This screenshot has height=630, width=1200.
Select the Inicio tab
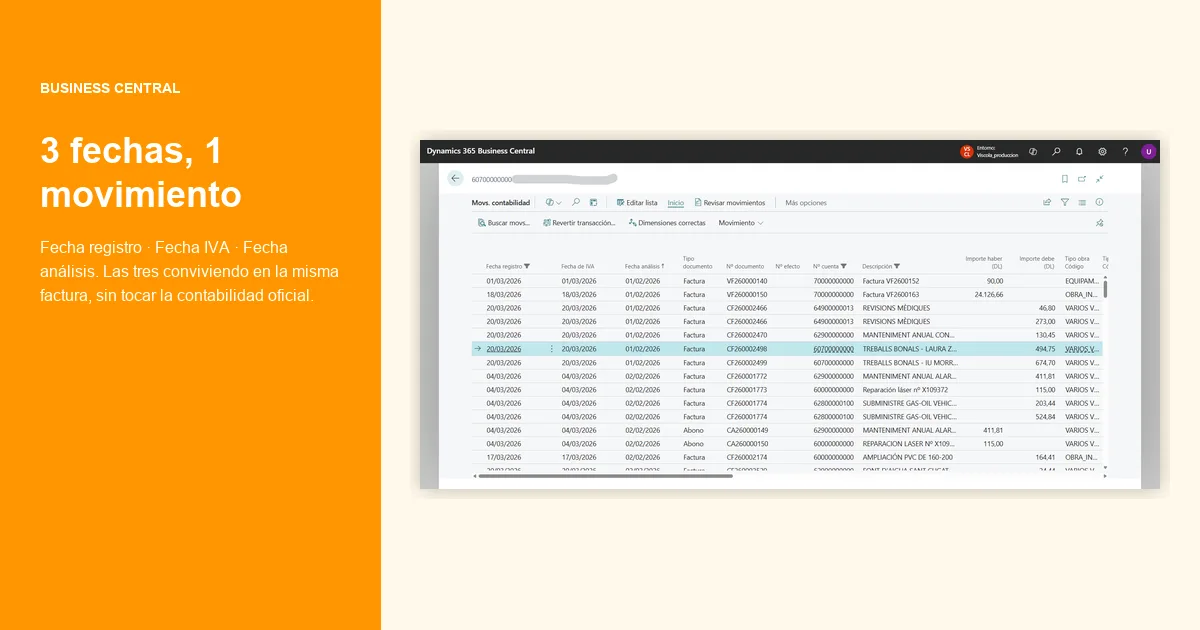[676, 203]
